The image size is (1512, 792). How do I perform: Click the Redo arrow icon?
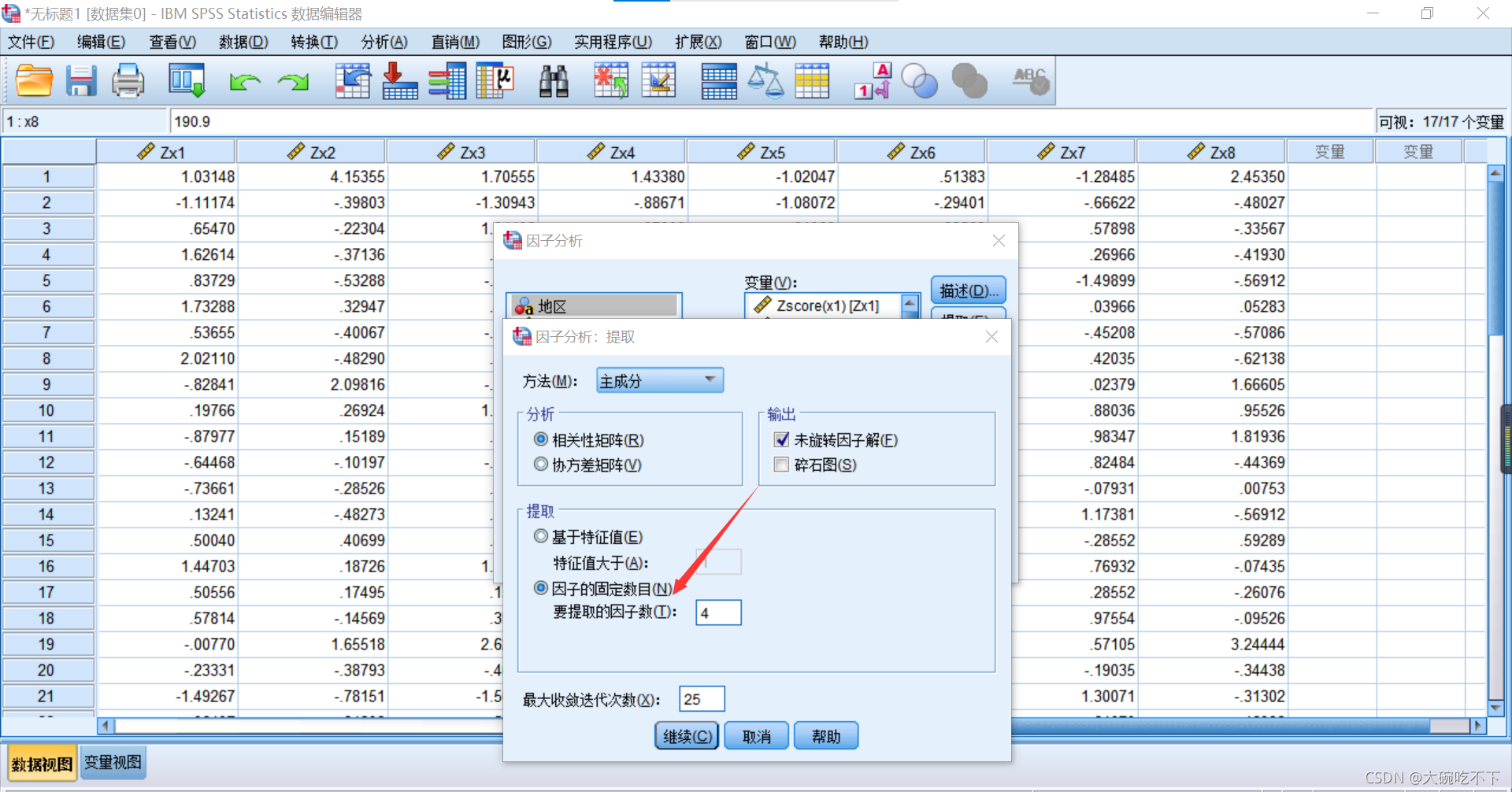click(x=293, y=81)
